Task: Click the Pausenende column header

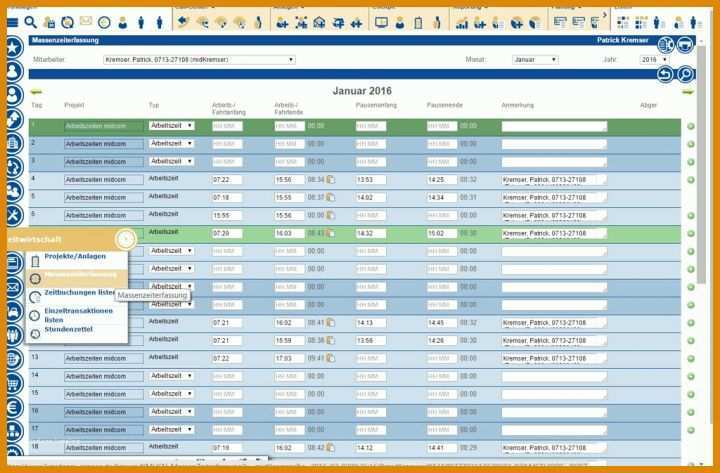Action: 444,105
